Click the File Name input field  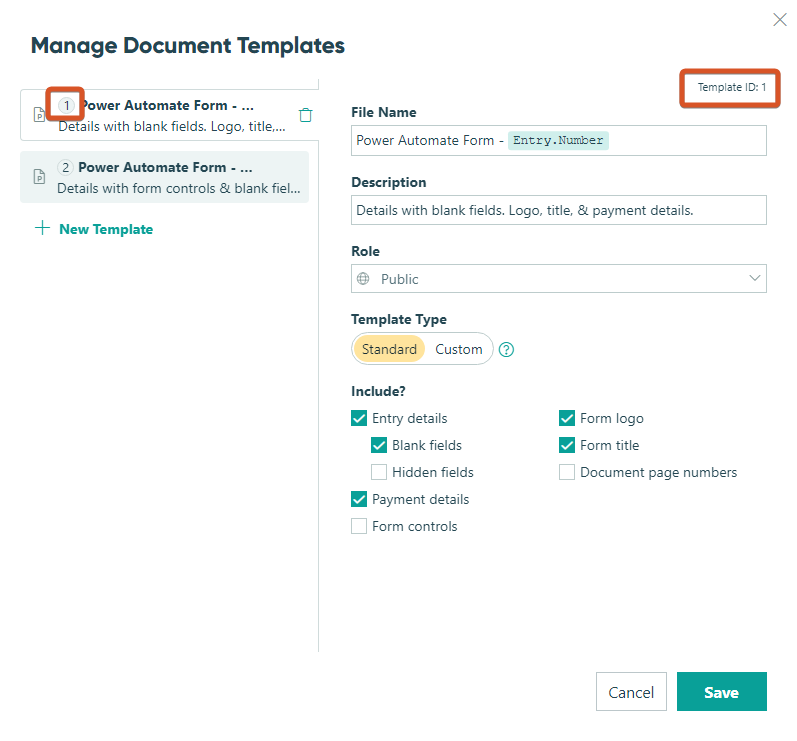(x=559, y=140)
